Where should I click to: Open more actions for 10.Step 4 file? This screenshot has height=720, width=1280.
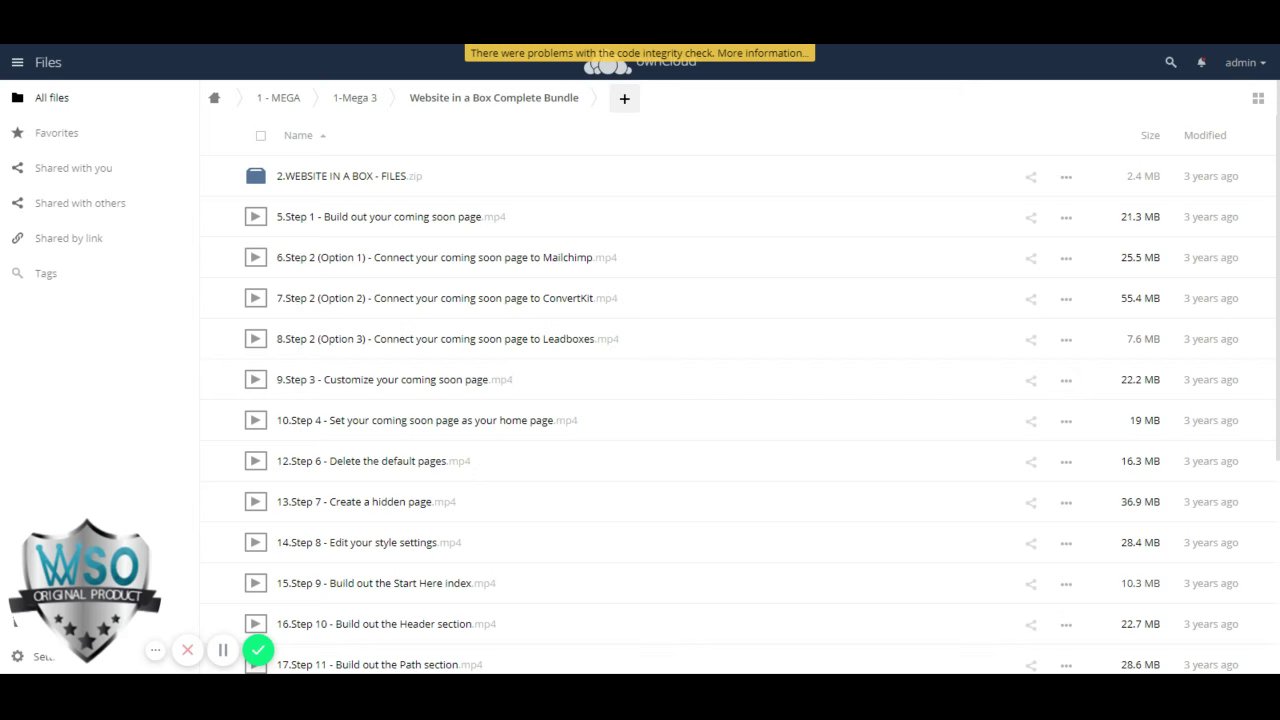coord(1066,422)
